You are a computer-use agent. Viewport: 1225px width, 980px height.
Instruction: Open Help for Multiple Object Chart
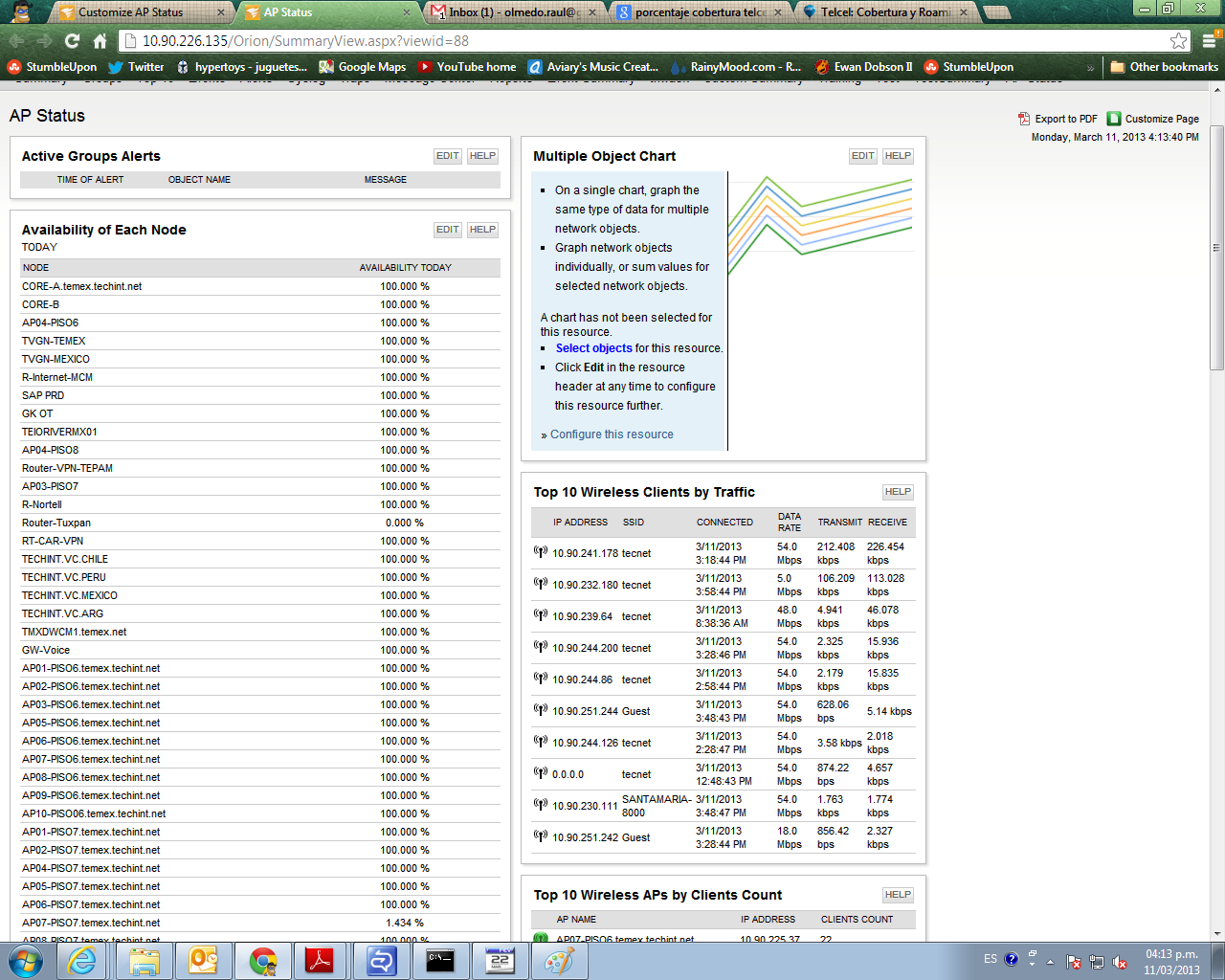point(898,156)
